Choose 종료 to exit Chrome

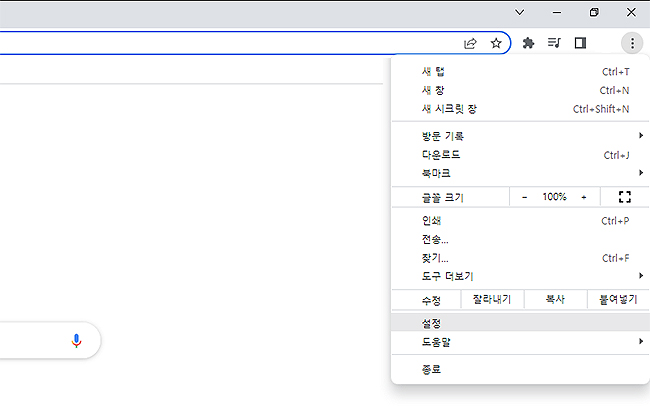pyautogui.click(x=520, y=369)
